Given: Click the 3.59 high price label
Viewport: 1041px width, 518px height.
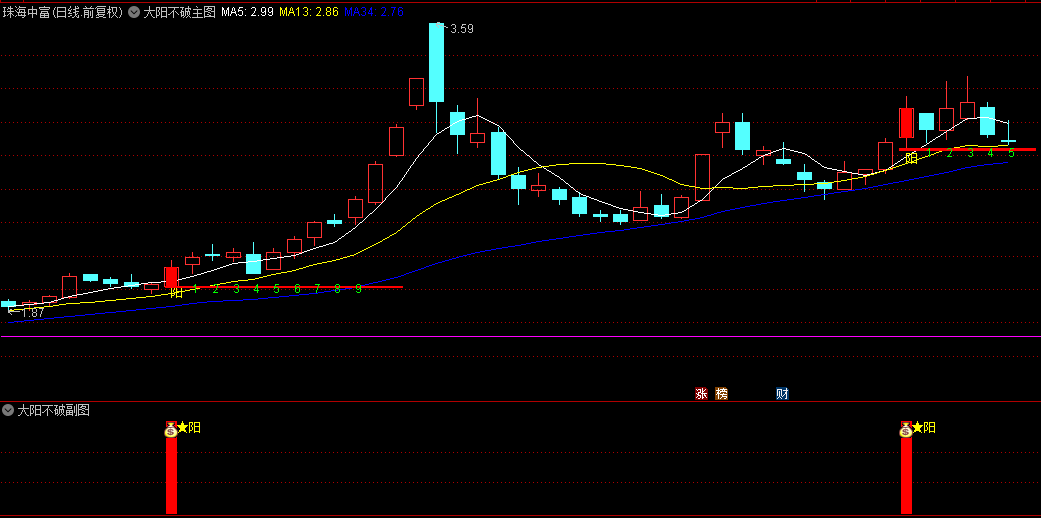Looking at the screenshot, I should point(462,29).
